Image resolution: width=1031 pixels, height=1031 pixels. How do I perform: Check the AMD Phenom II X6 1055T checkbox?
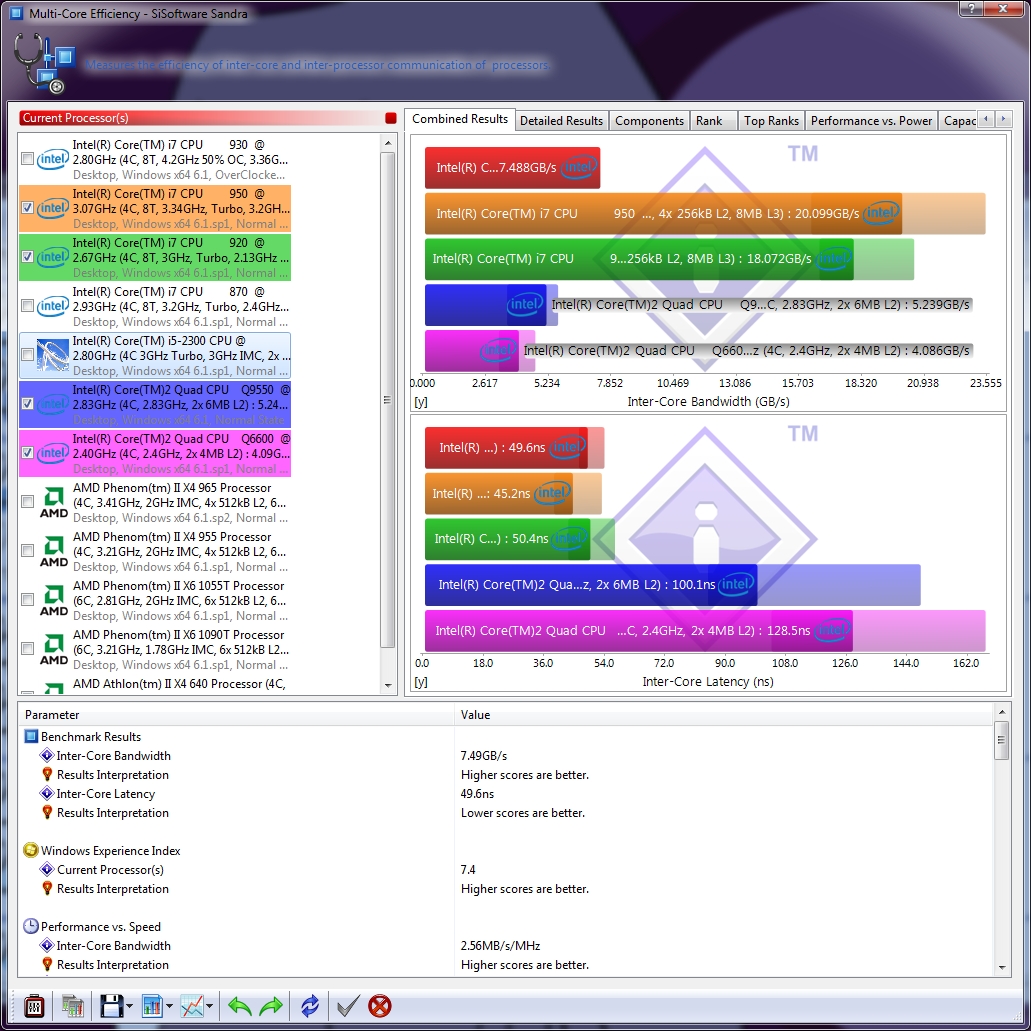[28, 600]
